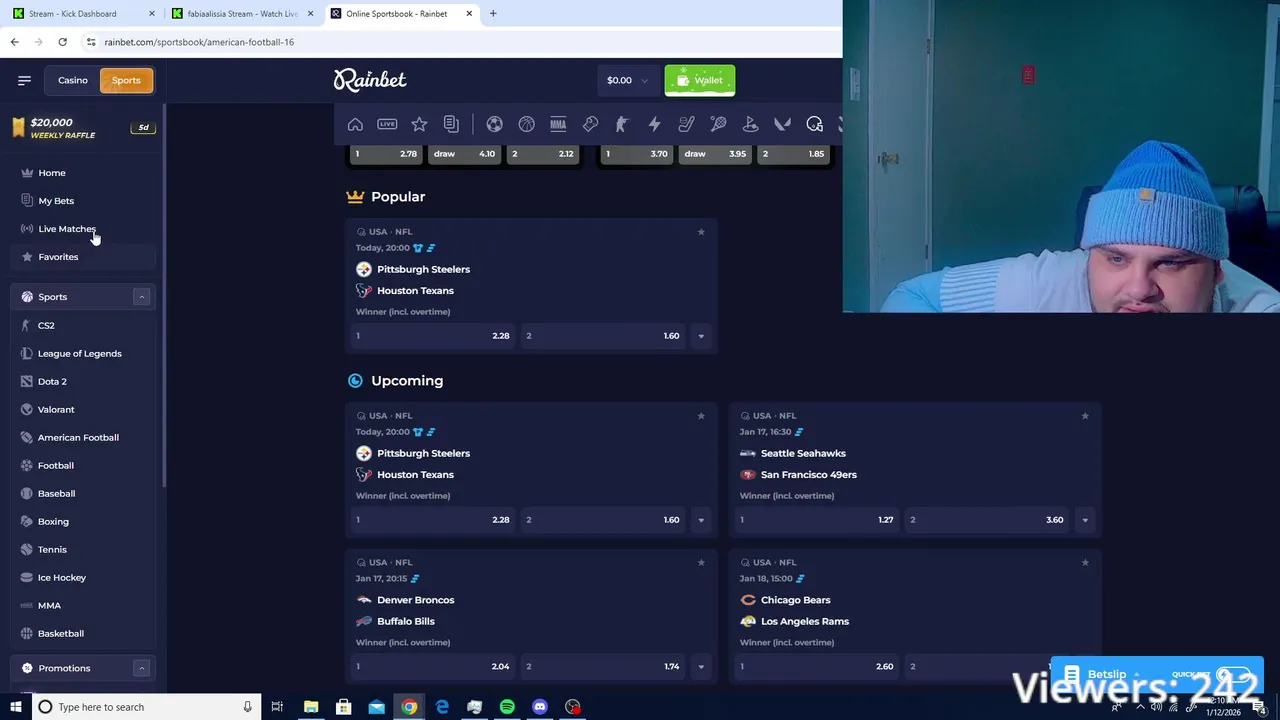This screenshot has width=1280, height=720.
Task: Open the hamburger menu icon
Action: point(24,80)
